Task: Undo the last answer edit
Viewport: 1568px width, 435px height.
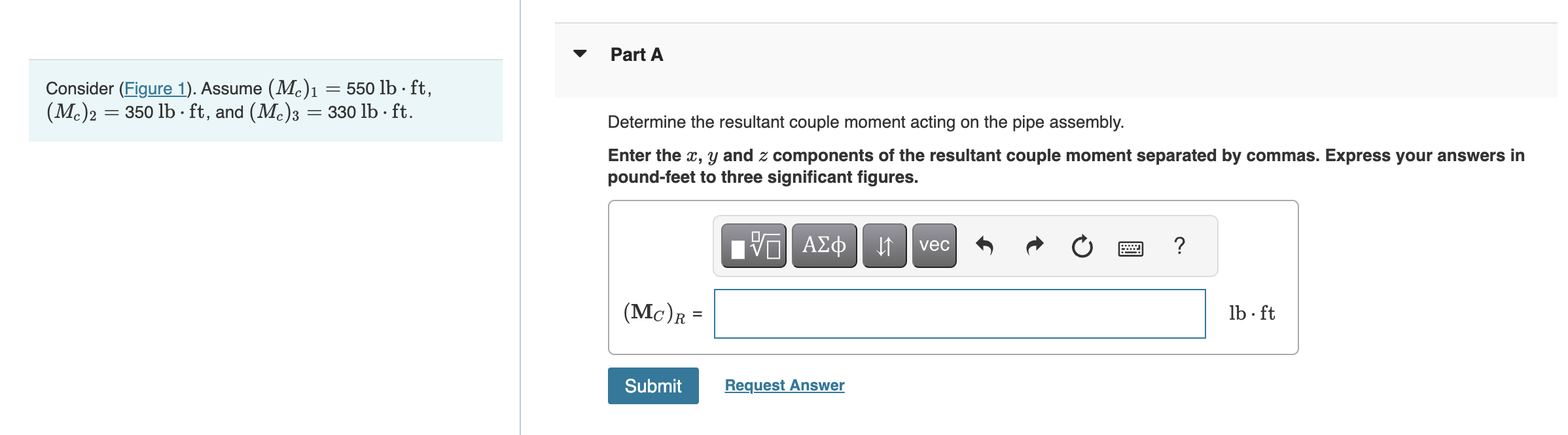Action: click(x=985, y=246)
